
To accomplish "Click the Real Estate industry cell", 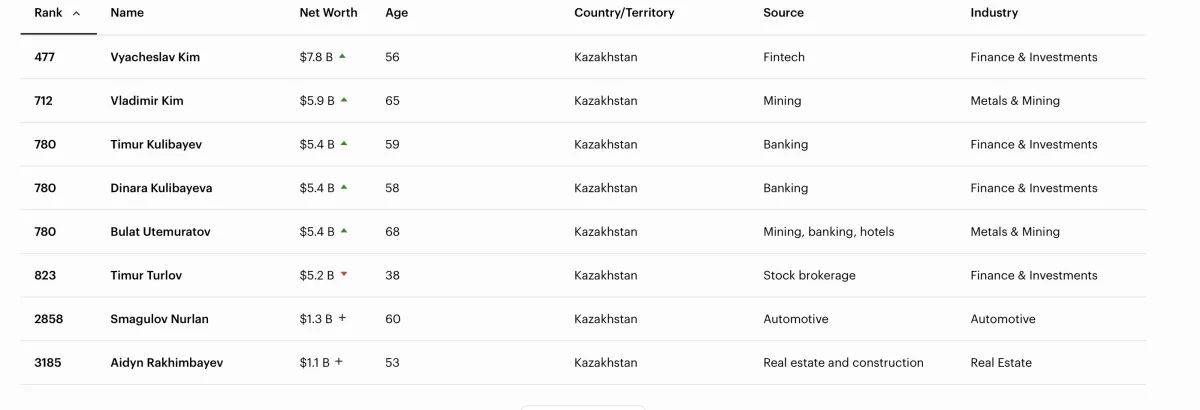I will pyautogui.click(x=1001, y=363).
